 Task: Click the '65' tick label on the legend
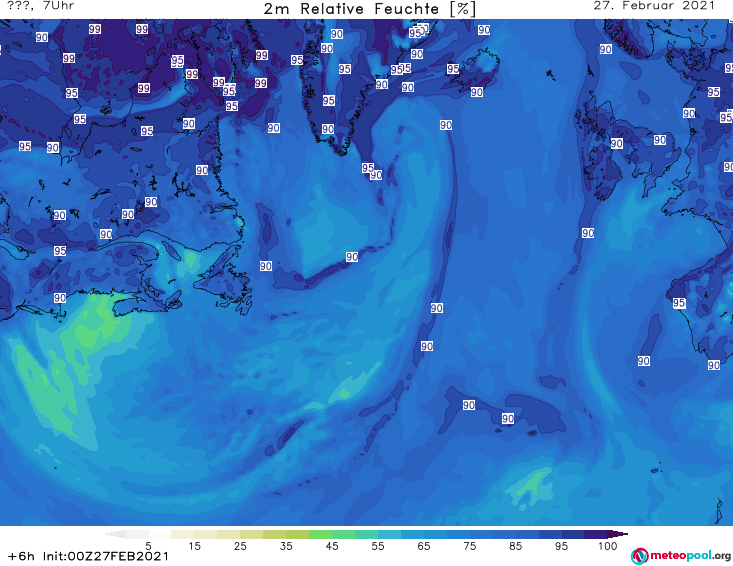click(x=424, y=546)
